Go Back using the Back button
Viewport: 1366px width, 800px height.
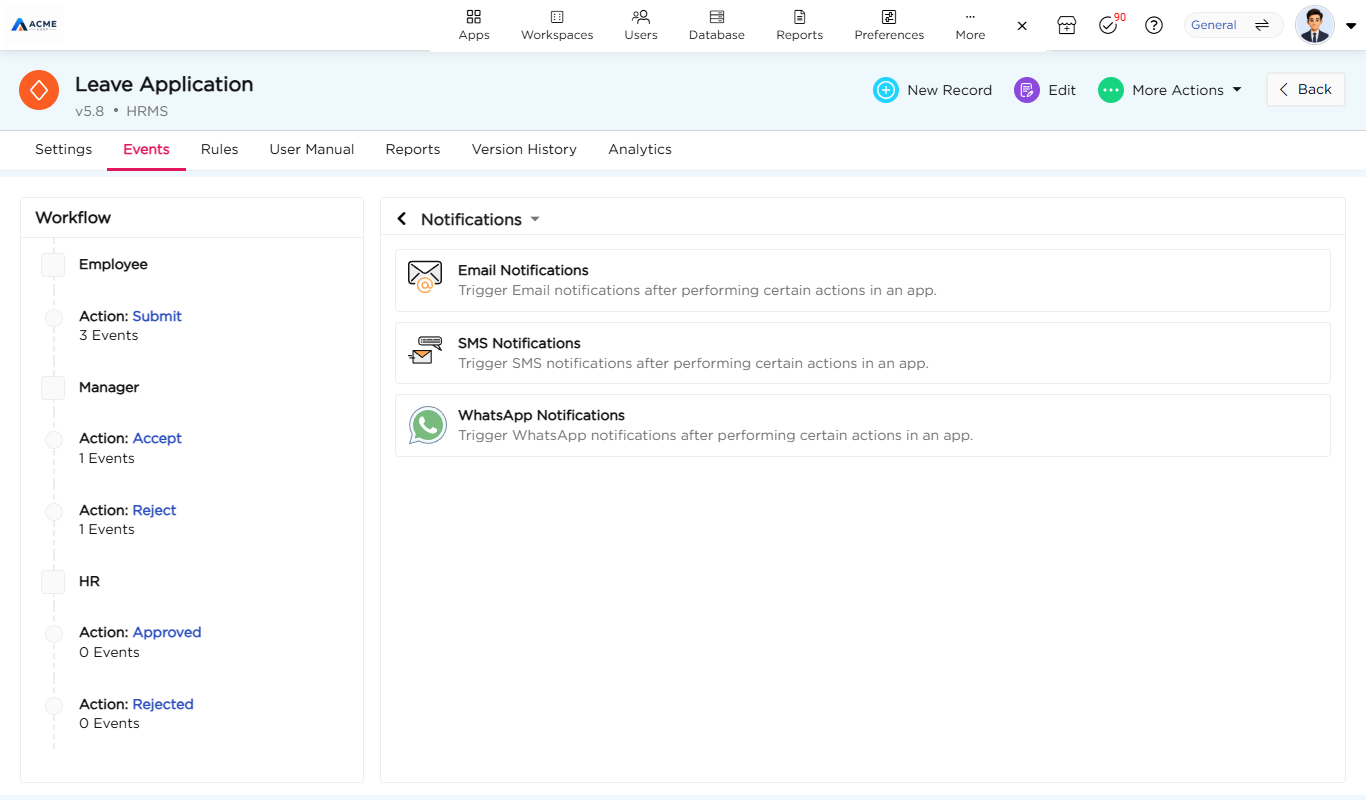(x=1306, y=89)
